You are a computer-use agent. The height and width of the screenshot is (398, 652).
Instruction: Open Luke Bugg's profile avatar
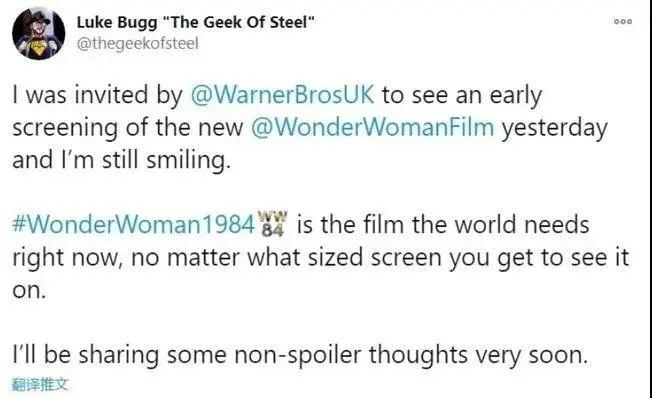[38, 33]
